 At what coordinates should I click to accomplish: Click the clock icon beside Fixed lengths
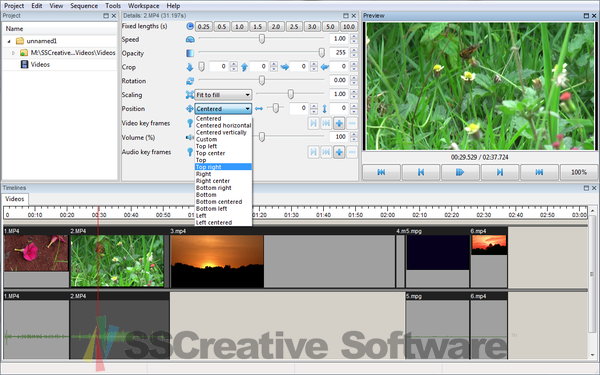point(190,26)
